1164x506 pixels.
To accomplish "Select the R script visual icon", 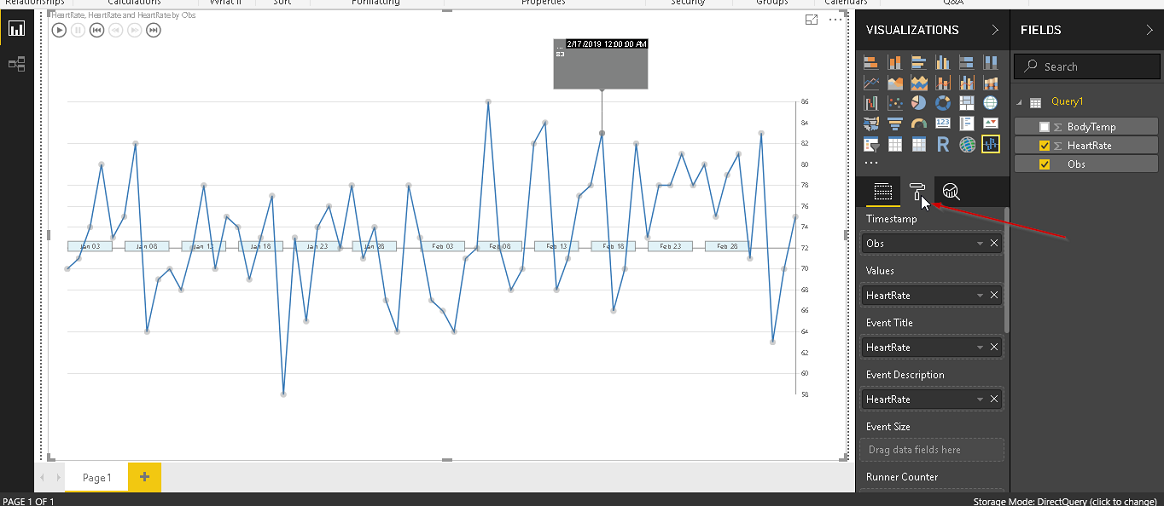I will (x=943, y=145).
